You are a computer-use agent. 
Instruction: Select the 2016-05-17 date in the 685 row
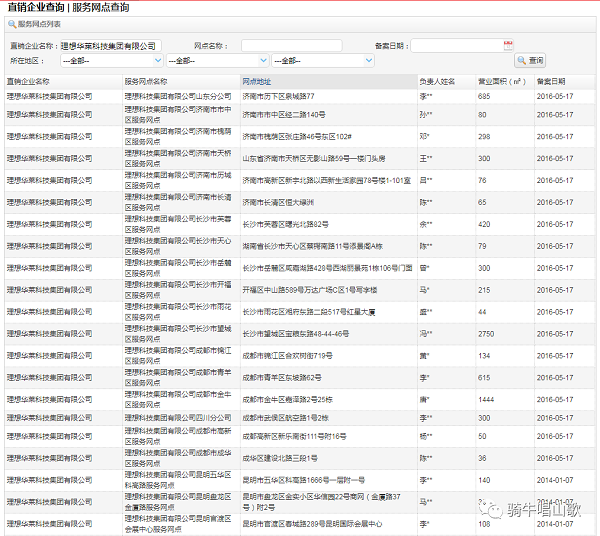tap(555, 96)
